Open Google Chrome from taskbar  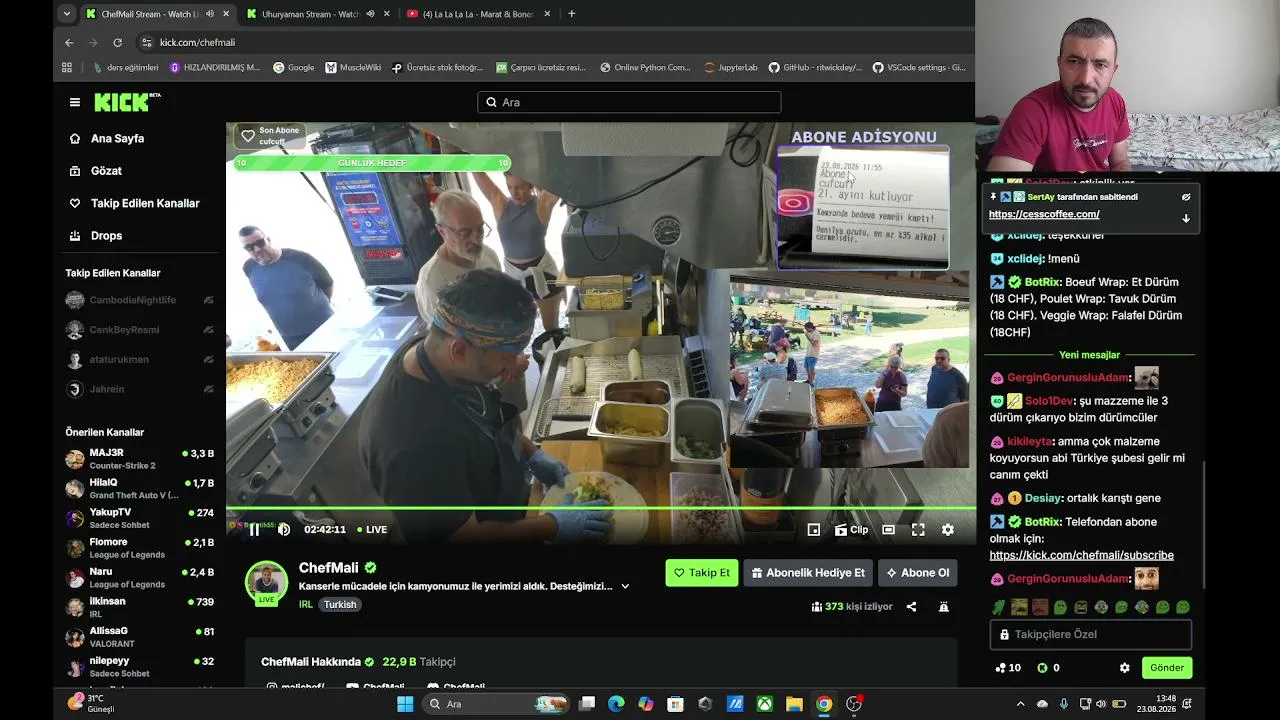[x=824, y=704]
